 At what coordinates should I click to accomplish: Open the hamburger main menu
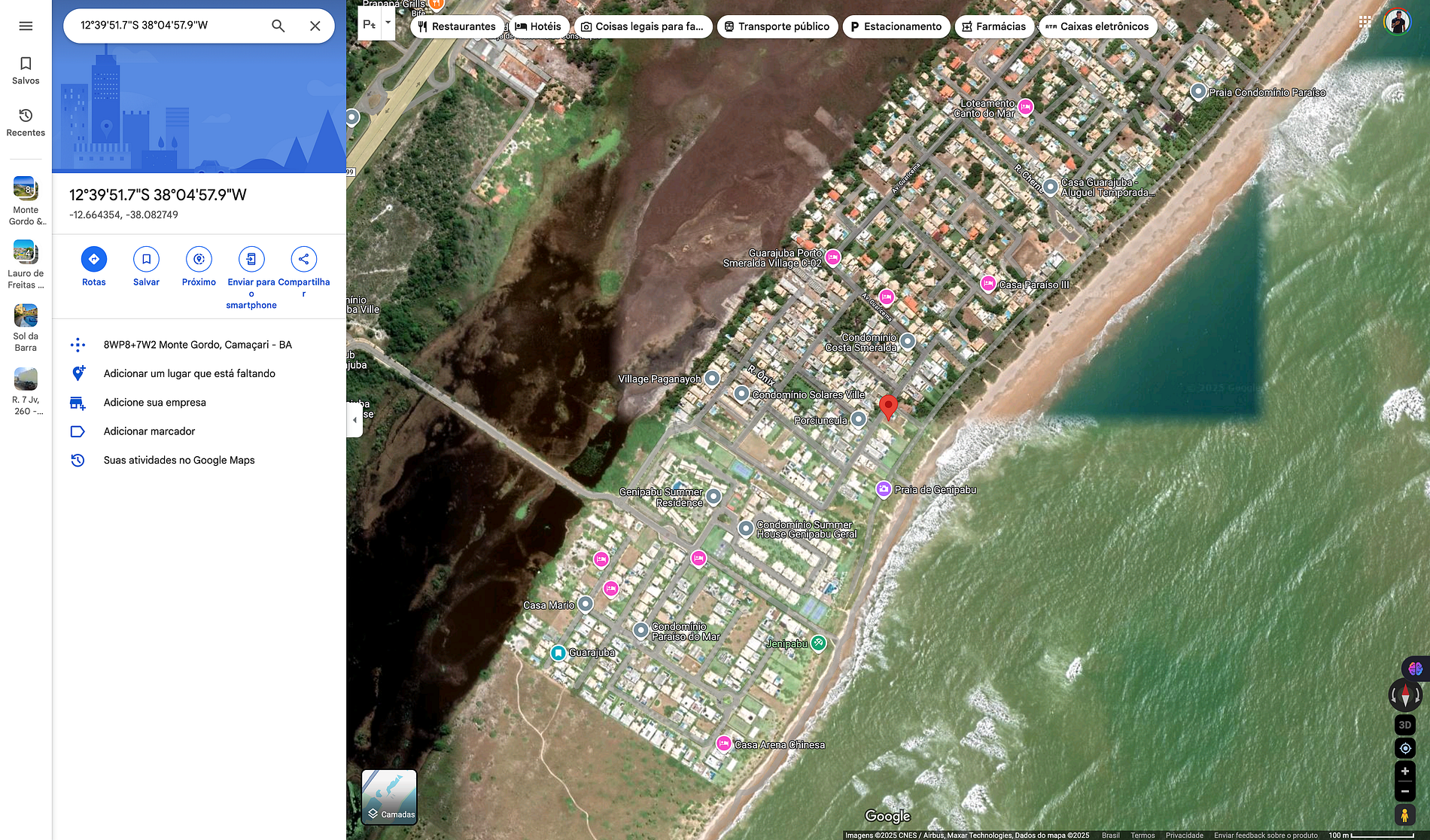(x=26, y=26)
